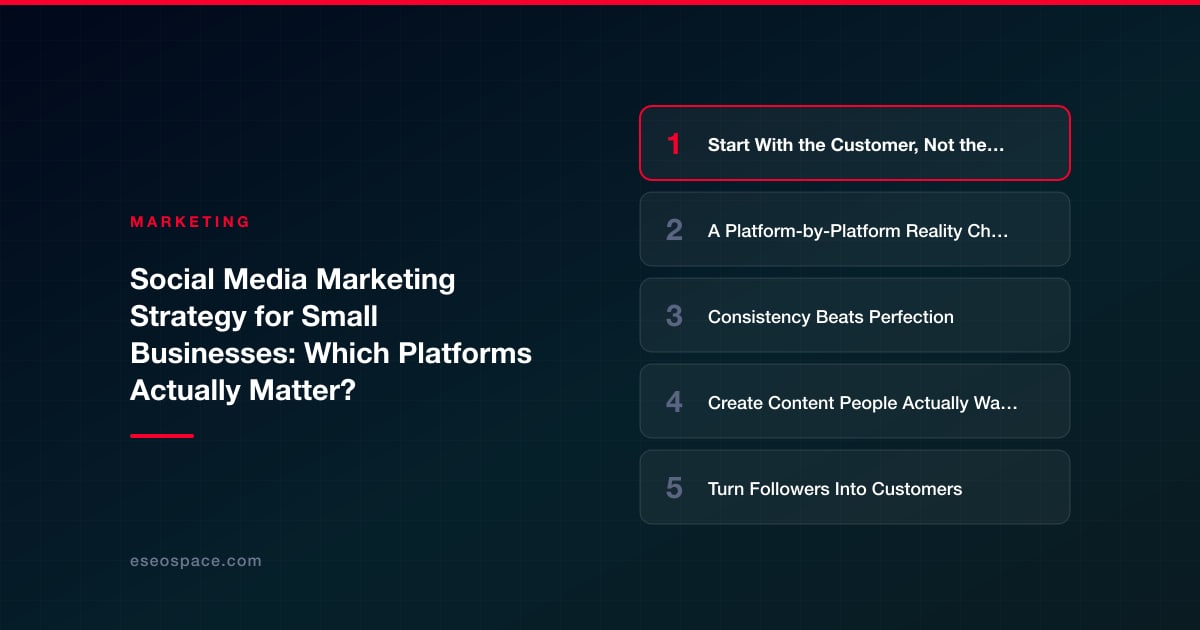Open 'A Platform-by-Platform Reality Ch…' item
This screenshot has width=1200, height=630.
click(x=855, y=229)
